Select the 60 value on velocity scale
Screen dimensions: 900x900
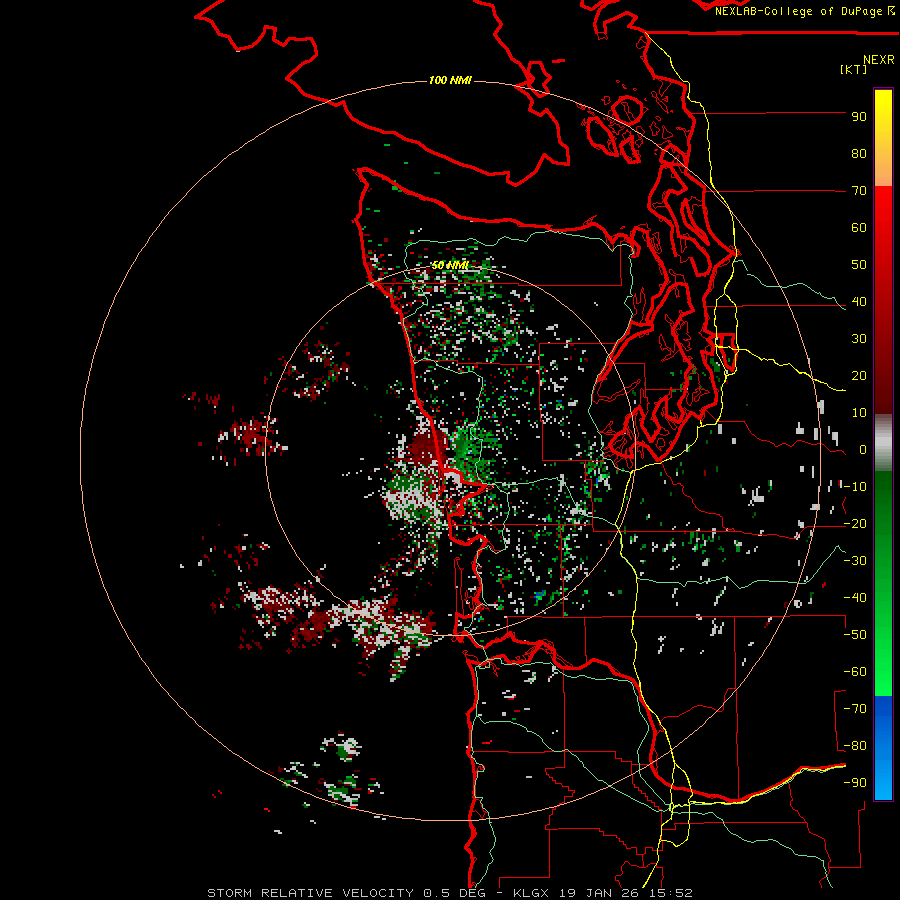[859, 228]
